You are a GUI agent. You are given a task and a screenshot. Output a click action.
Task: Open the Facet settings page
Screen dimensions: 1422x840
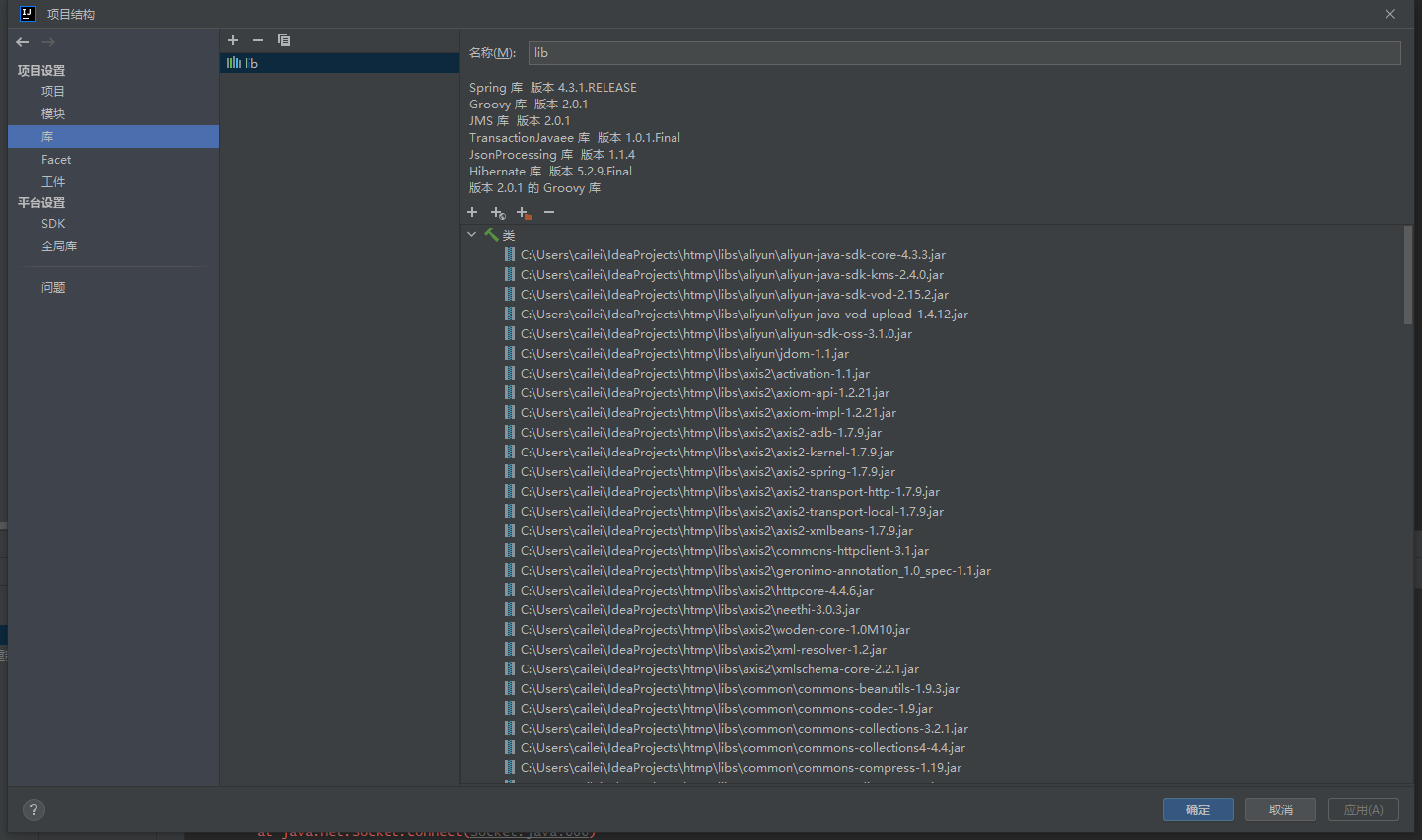click(x=56, y=159)
